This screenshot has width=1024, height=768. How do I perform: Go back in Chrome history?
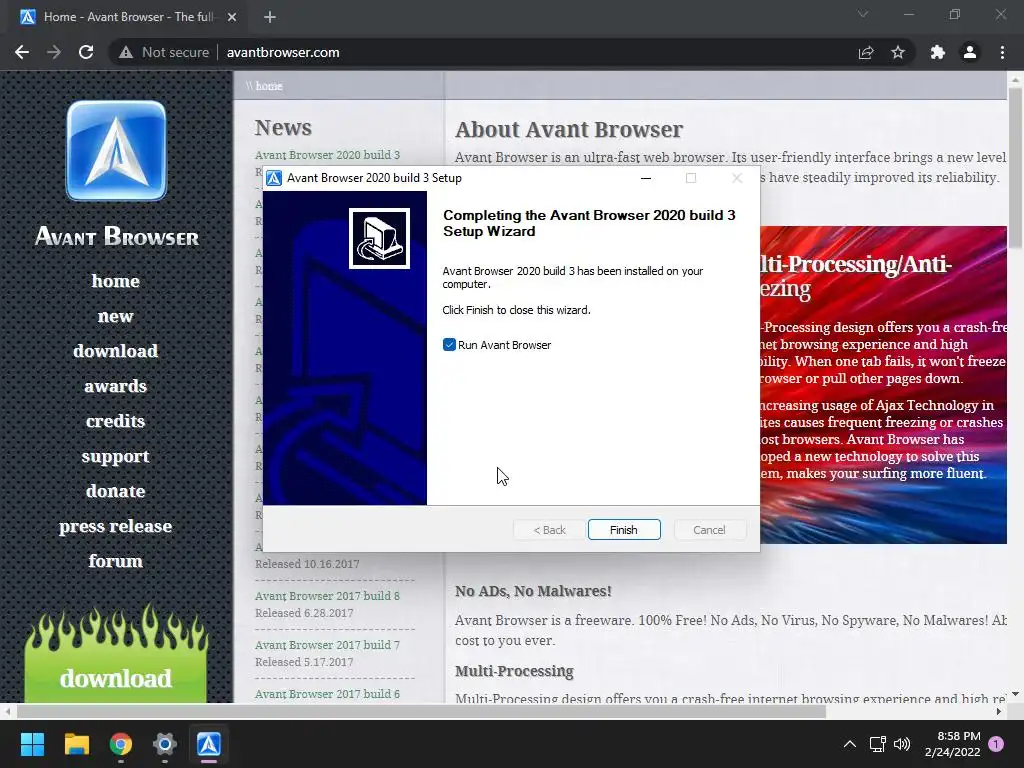(22, 52)
